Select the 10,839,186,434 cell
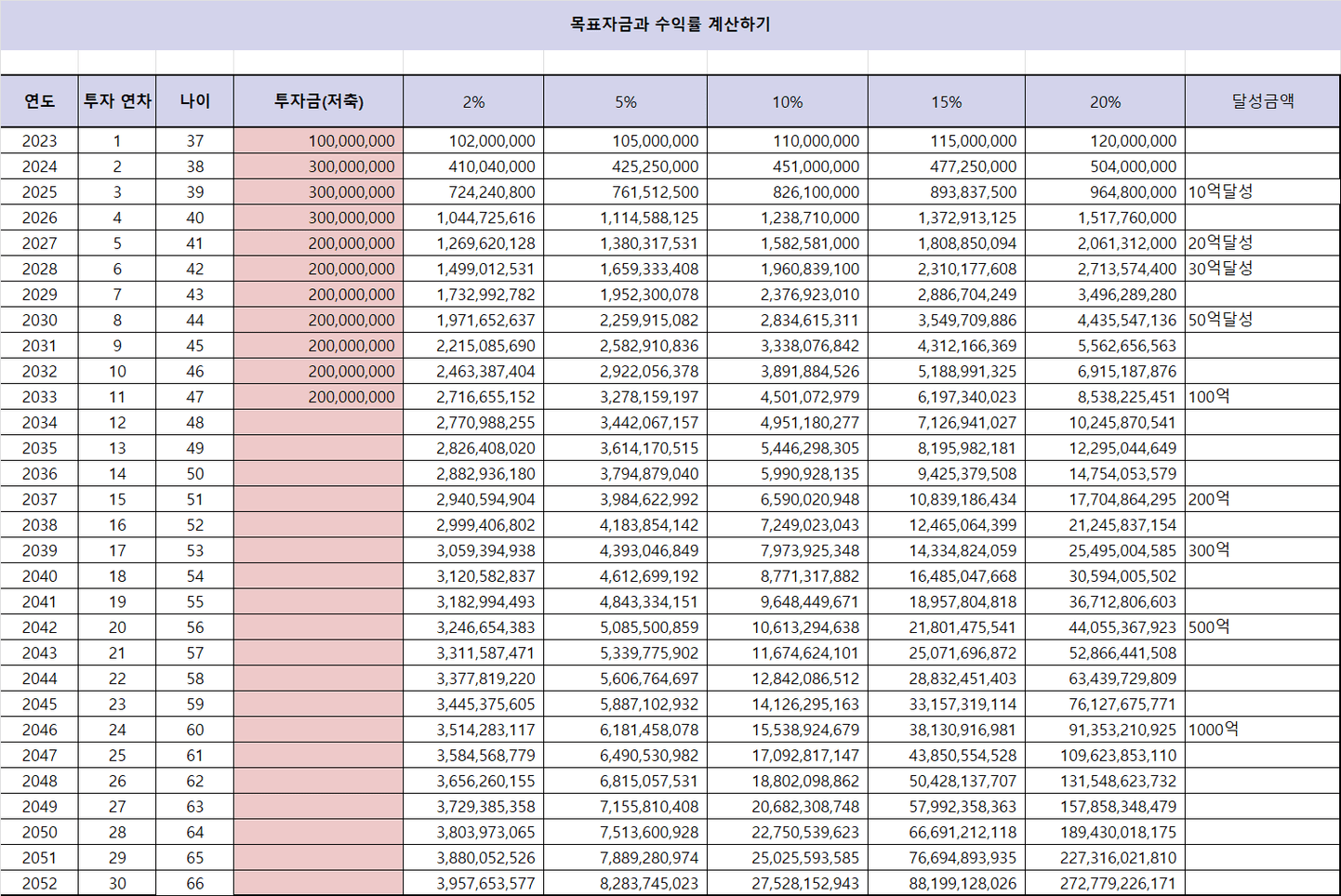 click(947, 499)
